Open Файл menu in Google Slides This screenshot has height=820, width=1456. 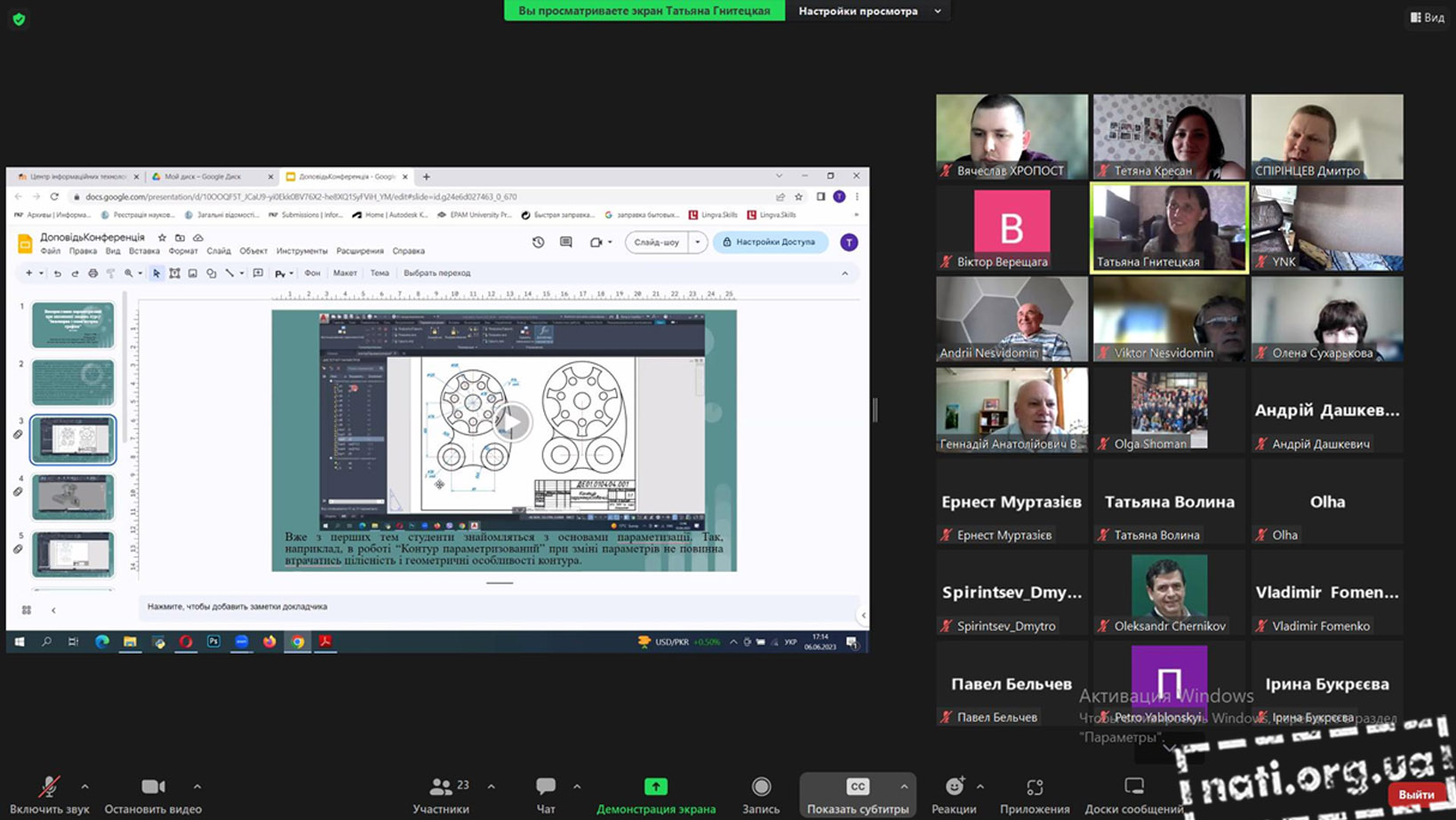pyautogui.click(x=51, y=251)
